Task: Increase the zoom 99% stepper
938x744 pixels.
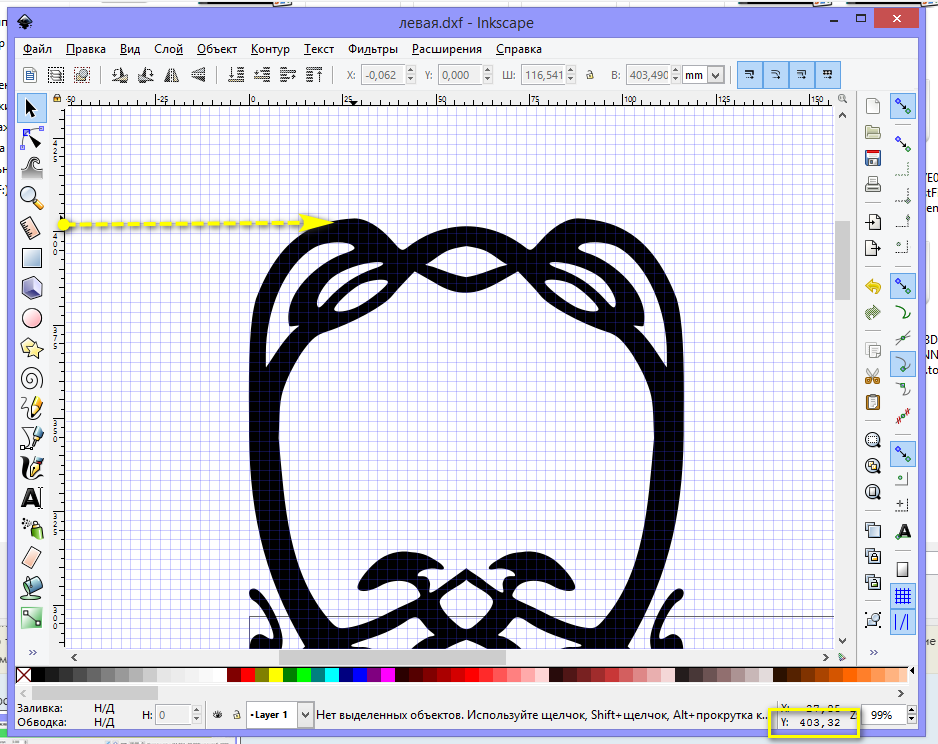Action: 912,710
